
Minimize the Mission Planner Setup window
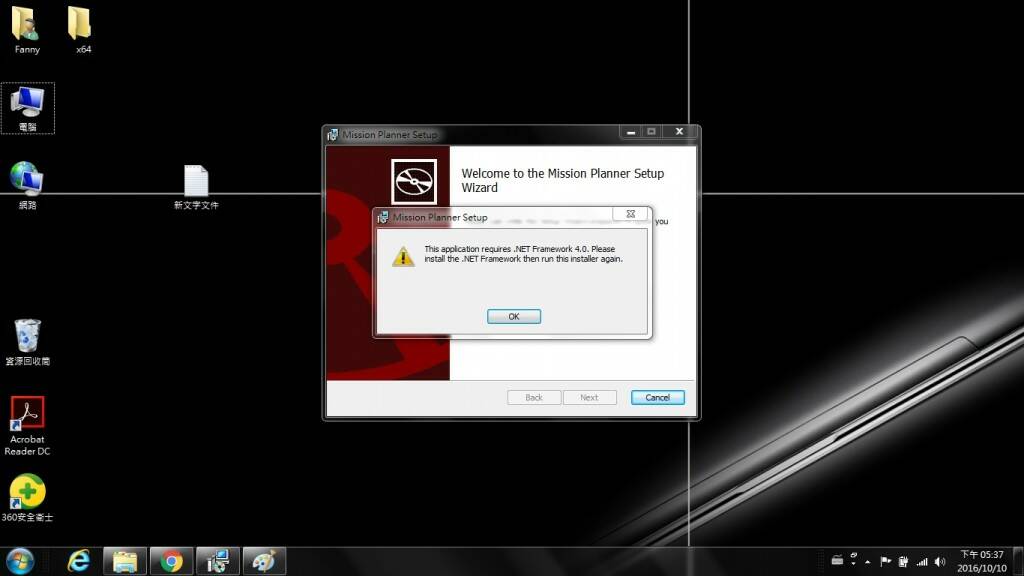(x=631, y=132)
